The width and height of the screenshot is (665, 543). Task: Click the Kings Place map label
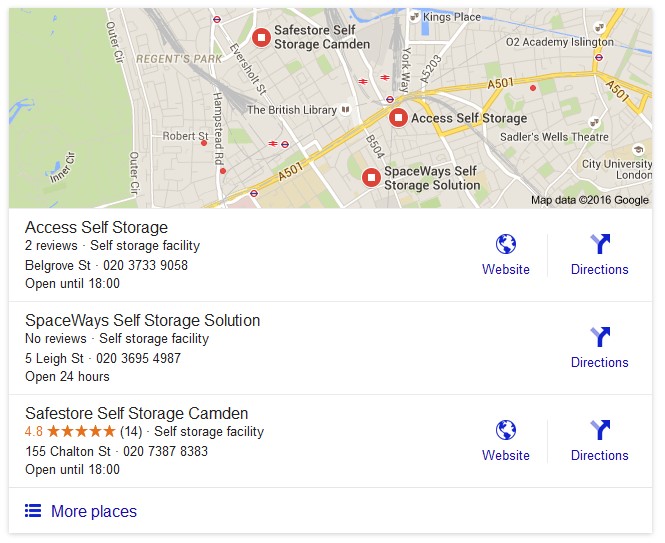(x=452, y=17)
